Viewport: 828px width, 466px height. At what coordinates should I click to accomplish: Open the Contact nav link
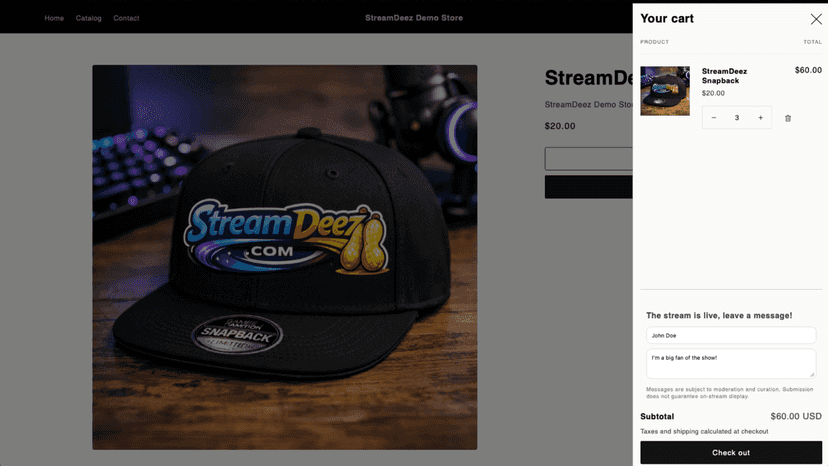126,18
